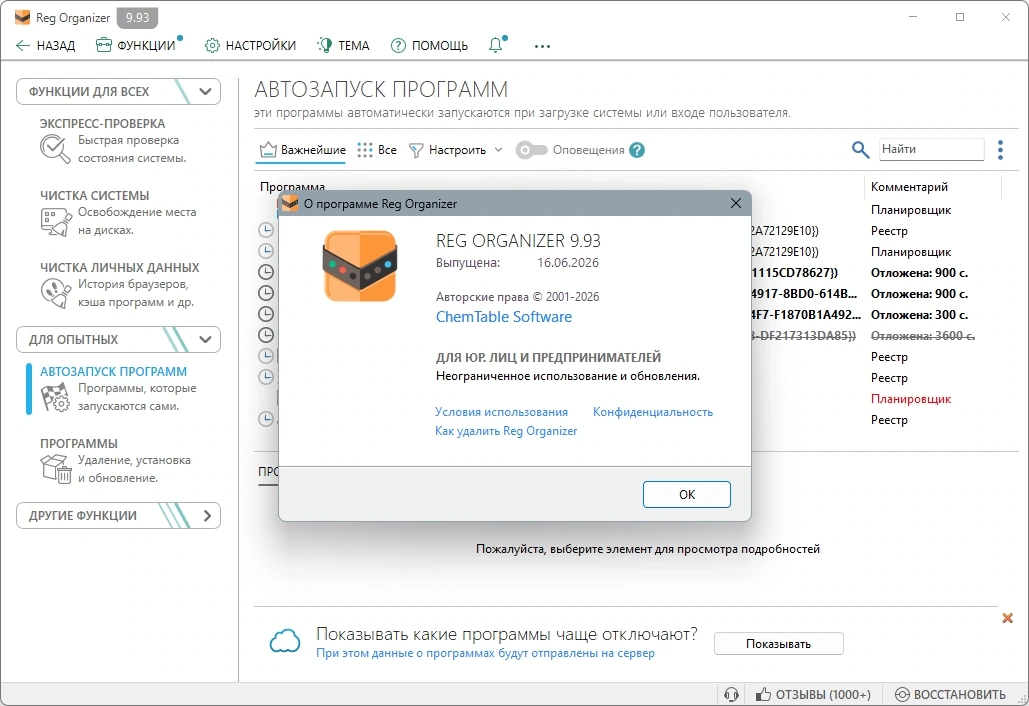The height and width of the screenshot is (706, 1029).
Task: Expand the ДРУГИЕ ФУНКЦИИ section
Action: 118,515
